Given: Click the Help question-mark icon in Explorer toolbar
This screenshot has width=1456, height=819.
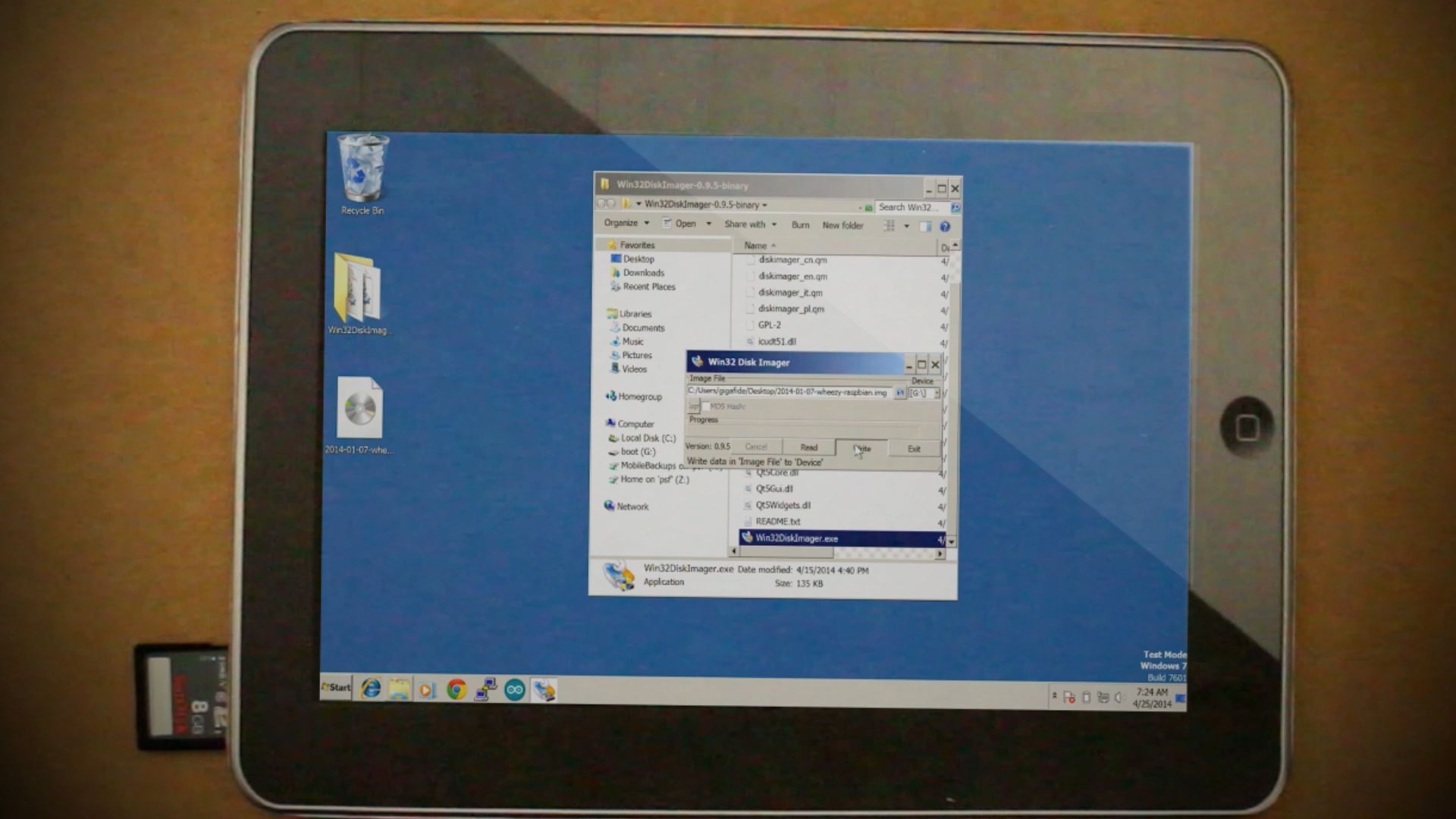Looking at the screenshot, I should click(944, 225).
